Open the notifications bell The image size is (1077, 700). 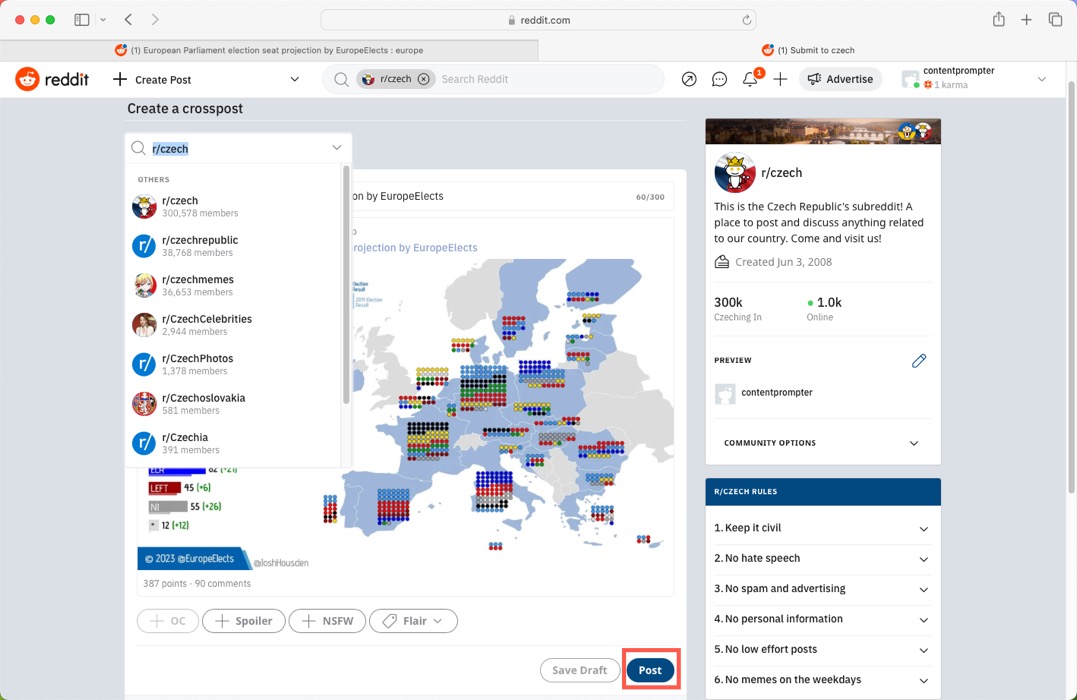[750, 79]
